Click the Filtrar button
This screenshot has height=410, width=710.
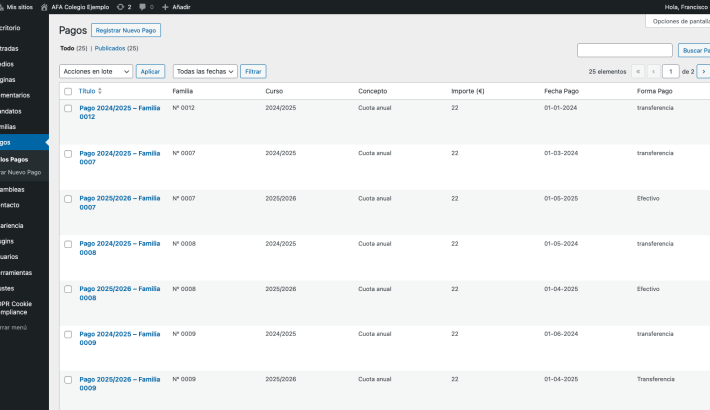click(x=253, y=72)
